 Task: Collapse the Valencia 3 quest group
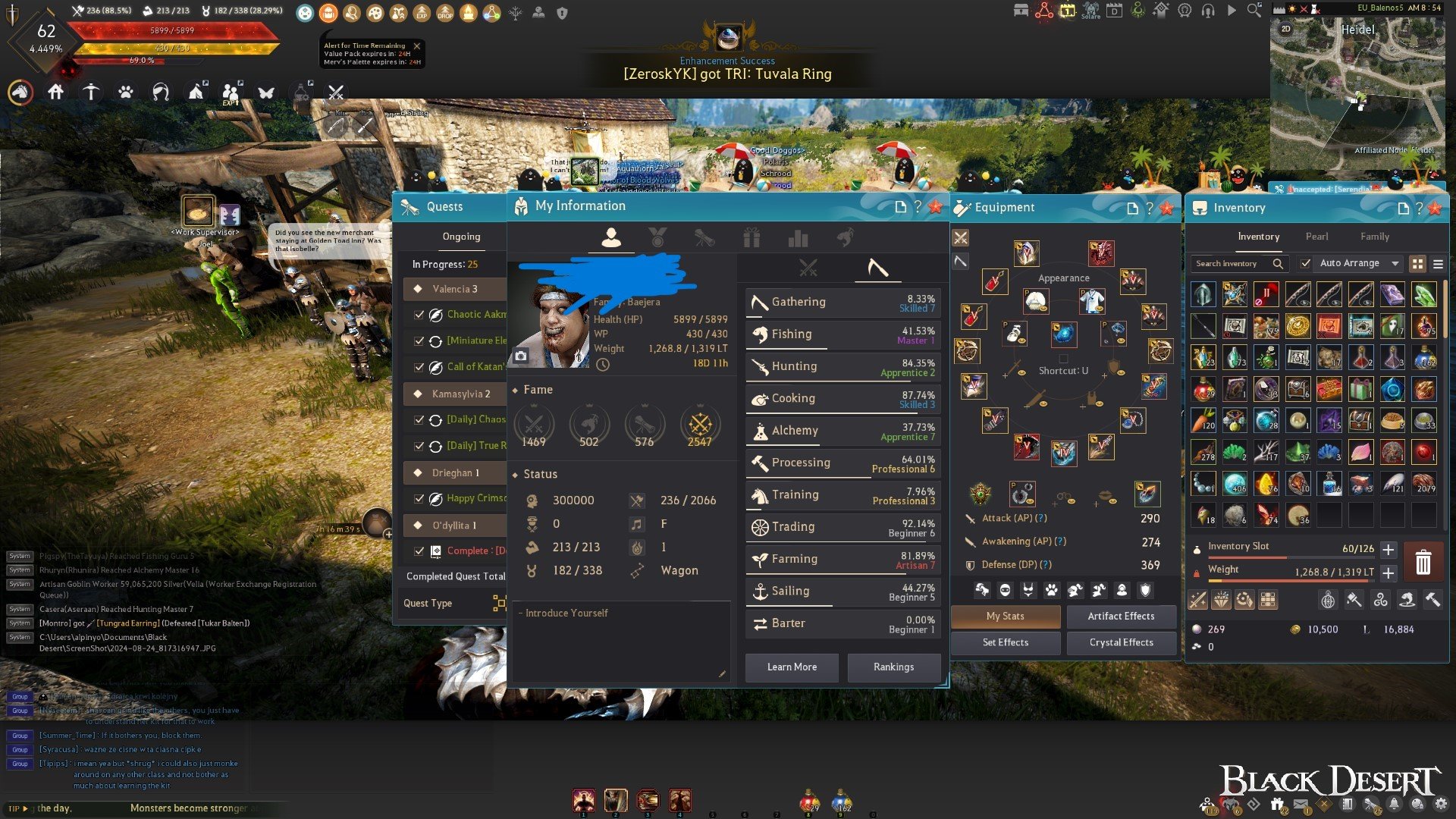point(455,289)
